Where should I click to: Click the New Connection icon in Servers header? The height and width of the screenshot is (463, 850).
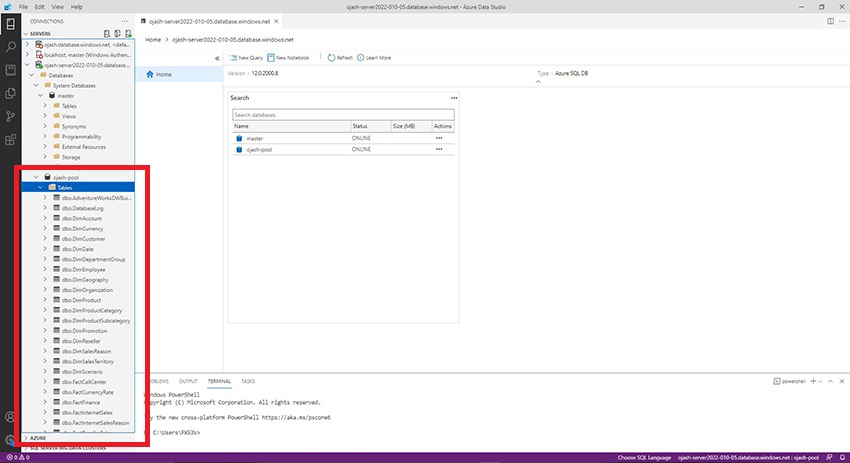107,34
